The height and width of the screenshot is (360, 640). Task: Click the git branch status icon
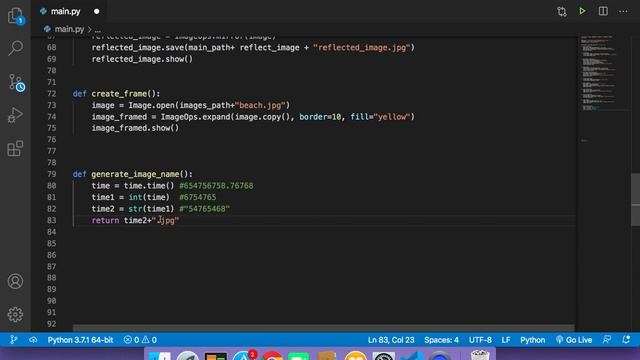(x=14, y=340)
